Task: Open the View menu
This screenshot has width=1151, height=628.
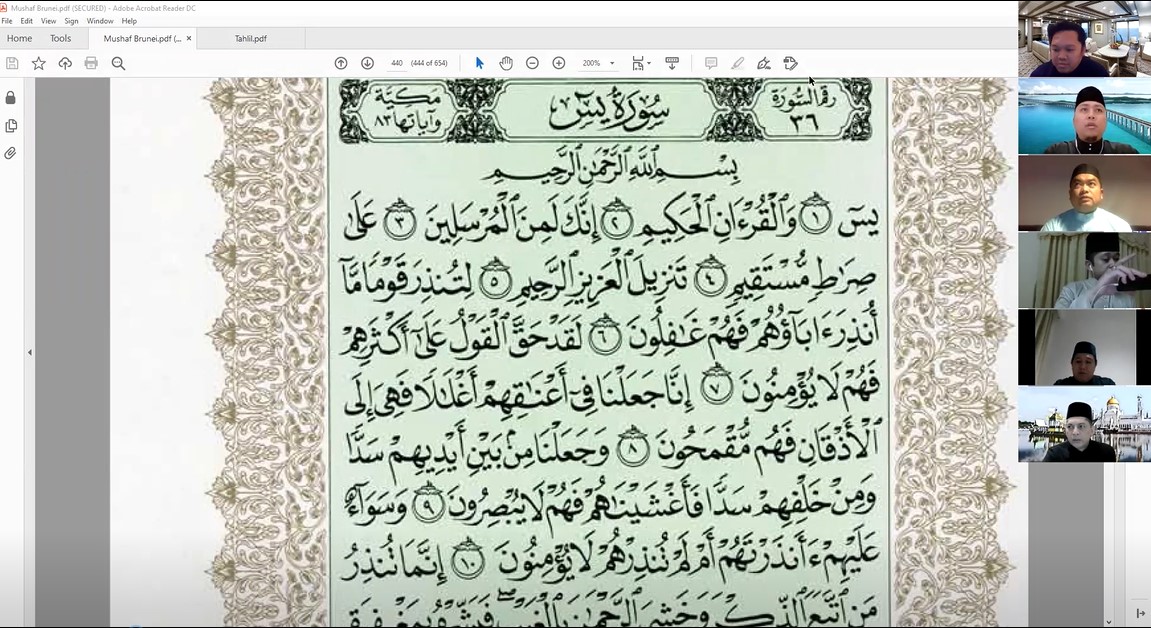Action: (48, 21)
